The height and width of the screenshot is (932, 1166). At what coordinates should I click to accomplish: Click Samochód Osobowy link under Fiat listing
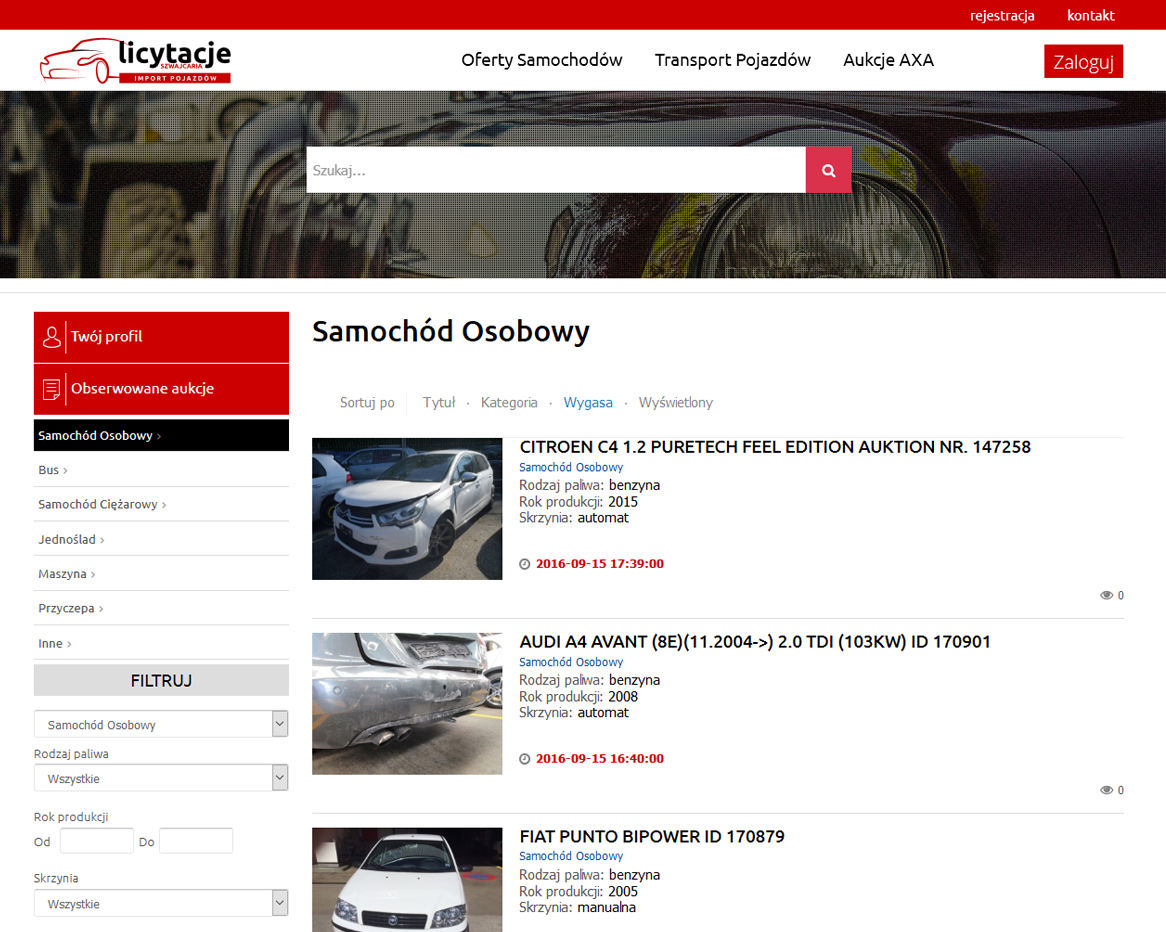click(571, 856)
